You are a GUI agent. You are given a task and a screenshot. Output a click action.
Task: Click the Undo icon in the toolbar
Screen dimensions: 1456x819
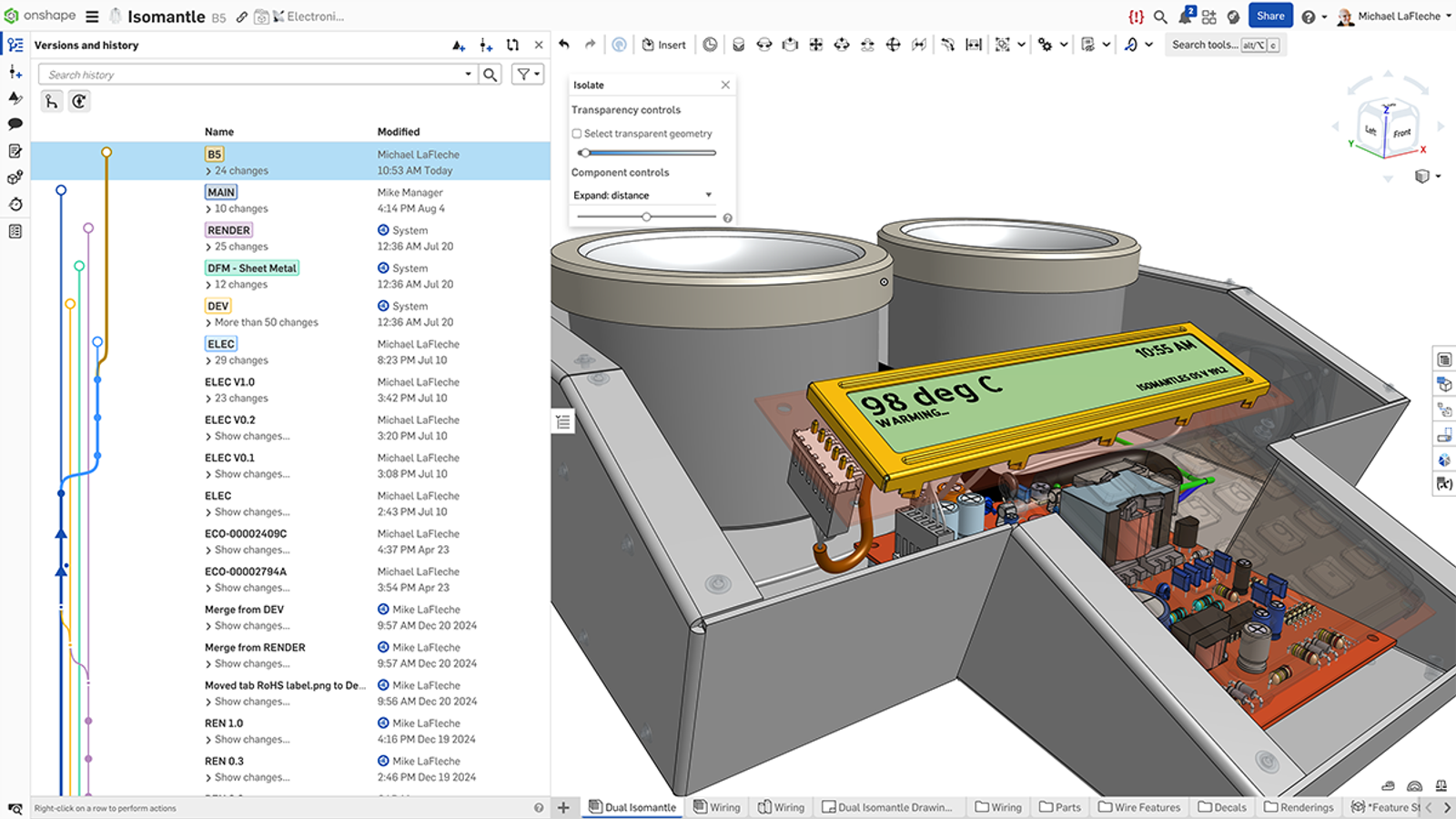click(x=562, y=44)
